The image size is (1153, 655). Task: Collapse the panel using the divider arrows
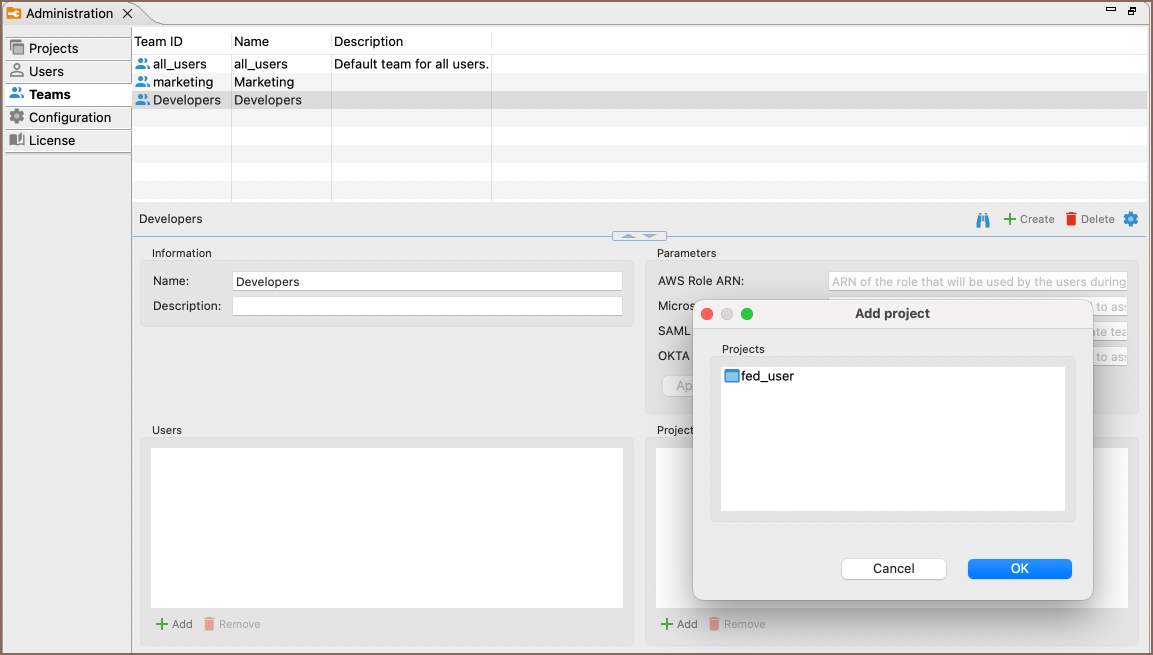[x=639, y=236]
